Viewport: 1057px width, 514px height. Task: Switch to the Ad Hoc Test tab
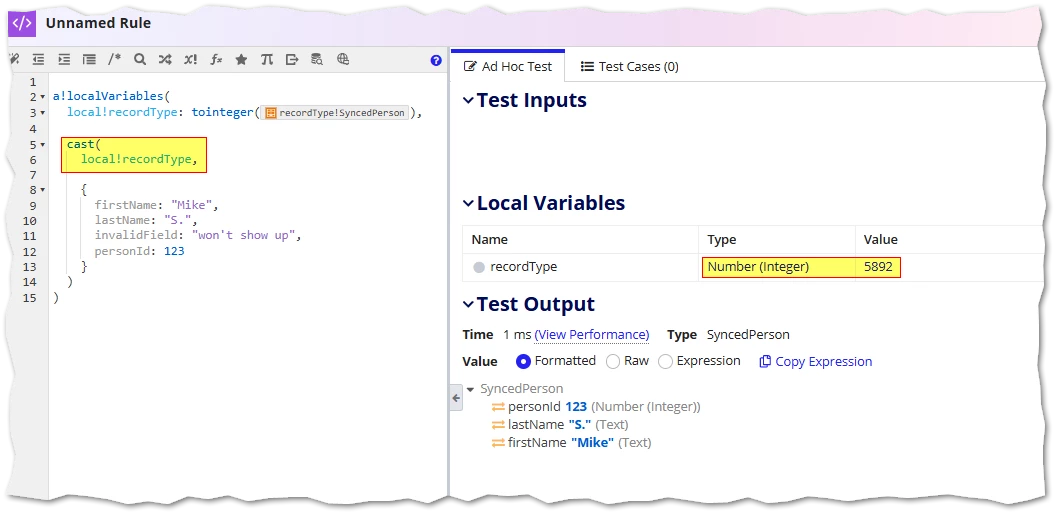508,66
